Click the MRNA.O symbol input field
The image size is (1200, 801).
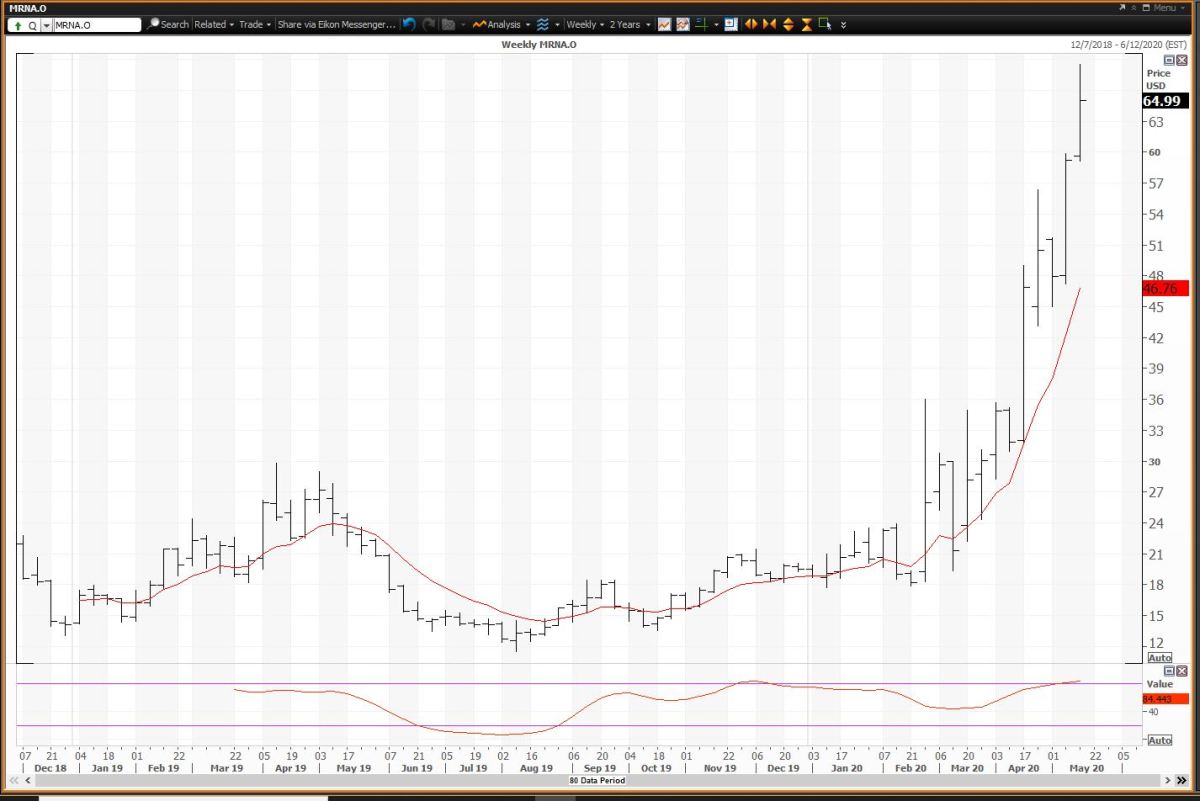[x=97, y=25]
